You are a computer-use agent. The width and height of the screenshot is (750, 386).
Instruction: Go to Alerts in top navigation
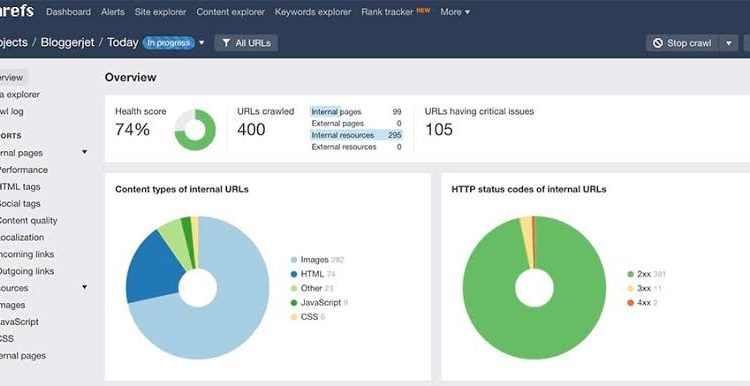tap(113, 12)
